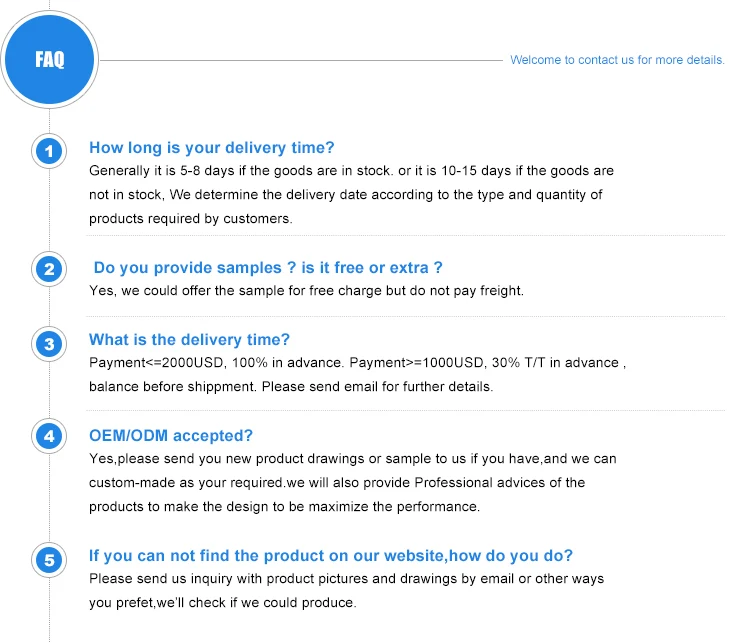Viewport: 750px width, 643px height.
Task: Click the custom-made product drawings answer
Action: (x=353, y=459)
